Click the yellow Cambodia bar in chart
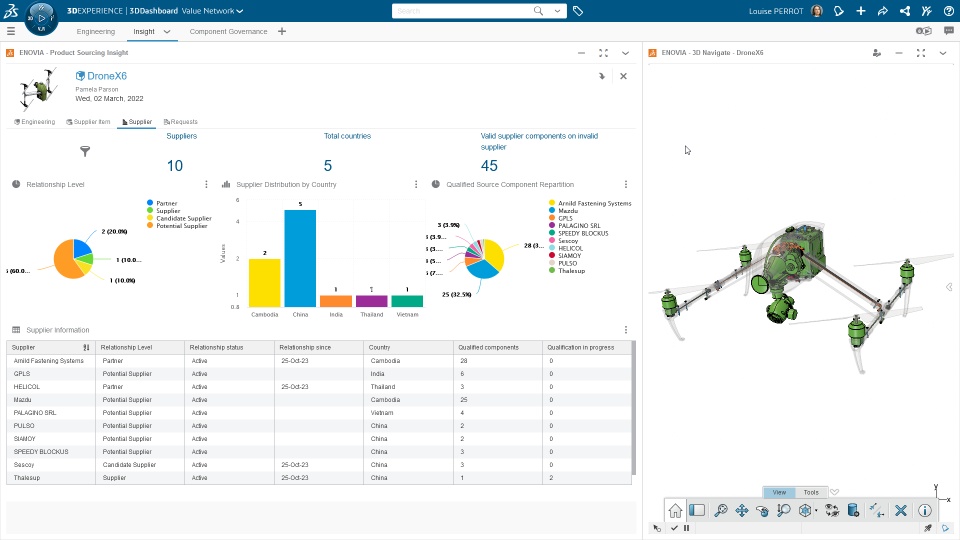The image size is (960, 540). pos(264,283)
